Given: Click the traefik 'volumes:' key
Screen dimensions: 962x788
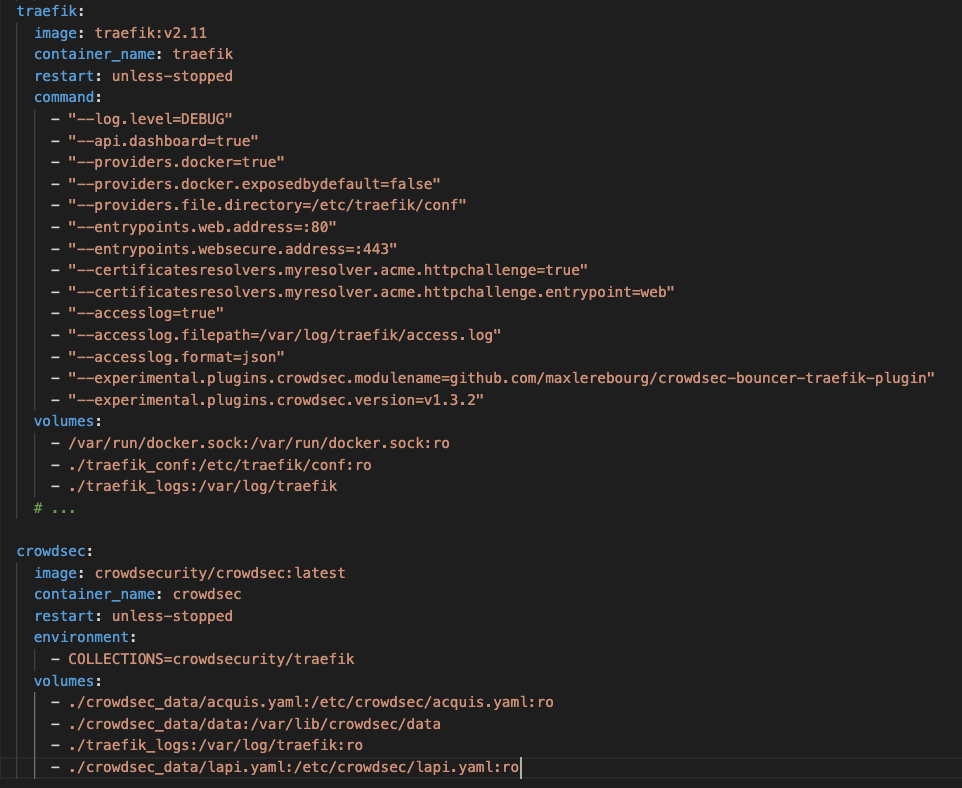Looking at the screenshot, I should (x=67, y=421).
